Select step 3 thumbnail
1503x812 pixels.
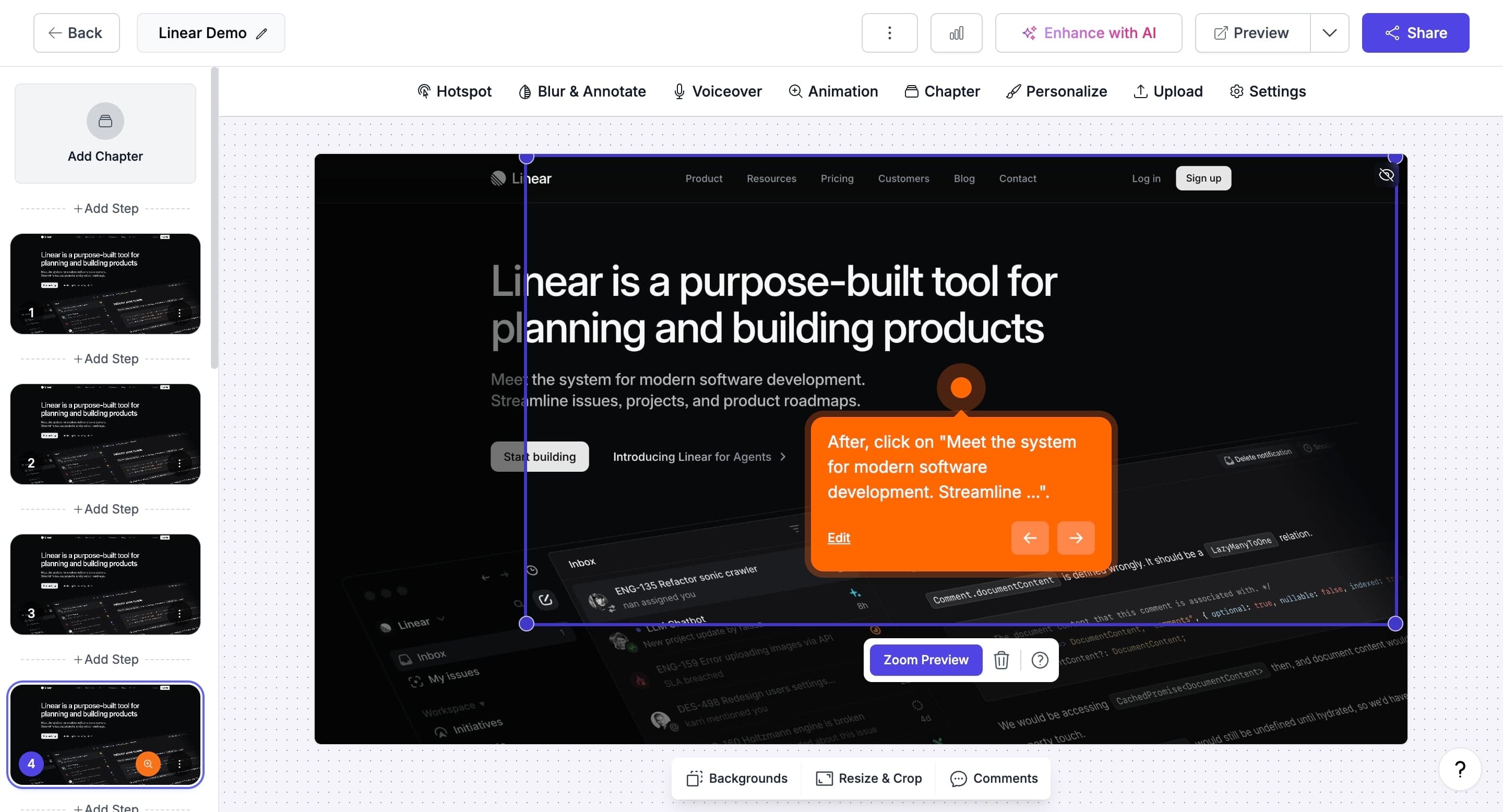point(105,584)
